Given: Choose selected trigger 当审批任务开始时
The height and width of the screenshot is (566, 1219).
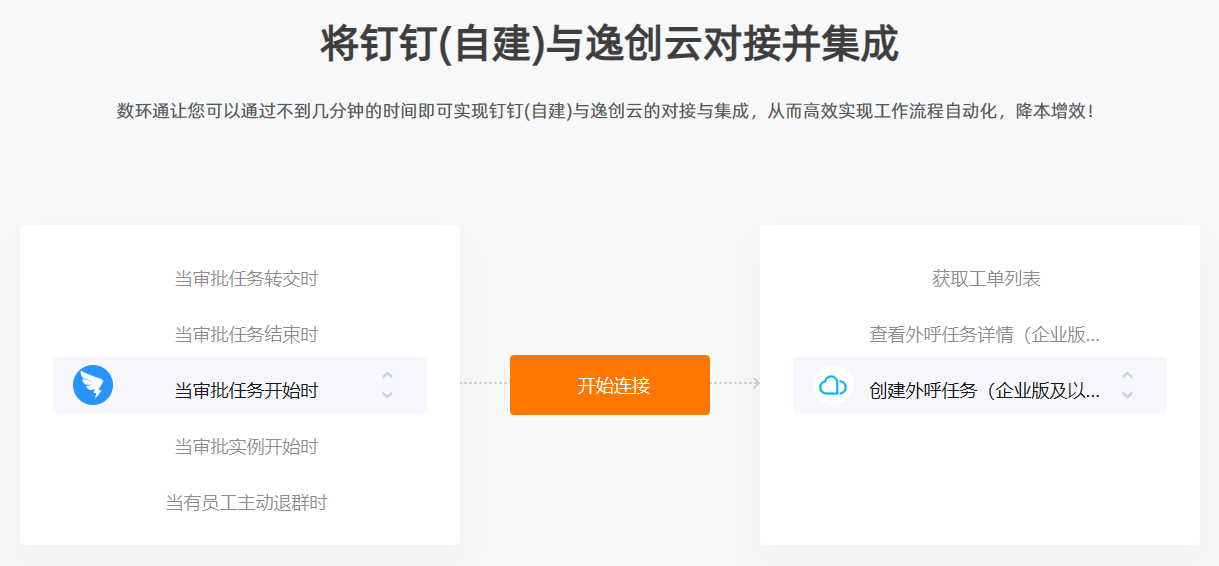Looking at the screenshot, I should coord(246,391).
